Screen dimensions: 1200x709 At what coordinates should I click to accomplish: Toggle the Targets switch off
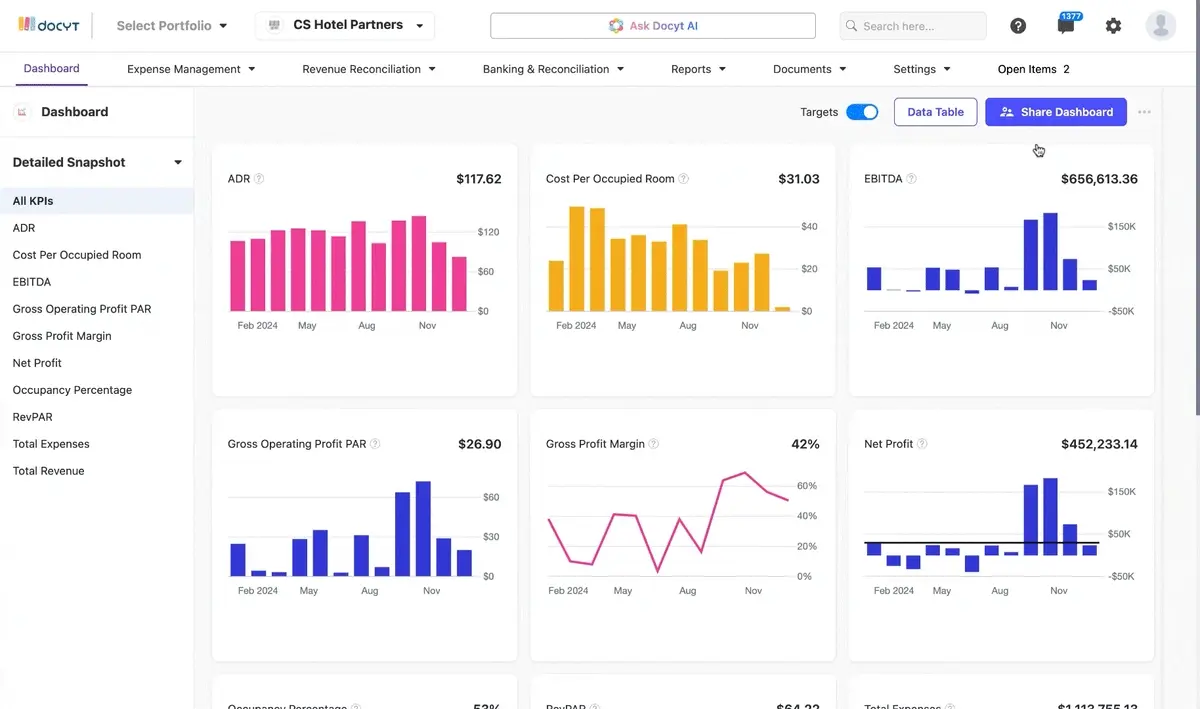[862, 112]
